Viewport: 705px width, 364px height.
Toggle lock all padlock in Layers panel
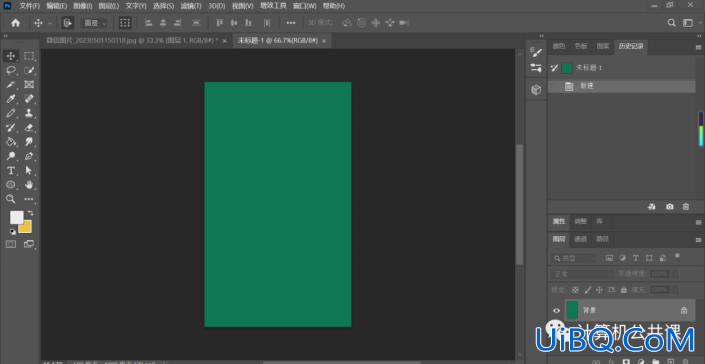coord(624,290)
